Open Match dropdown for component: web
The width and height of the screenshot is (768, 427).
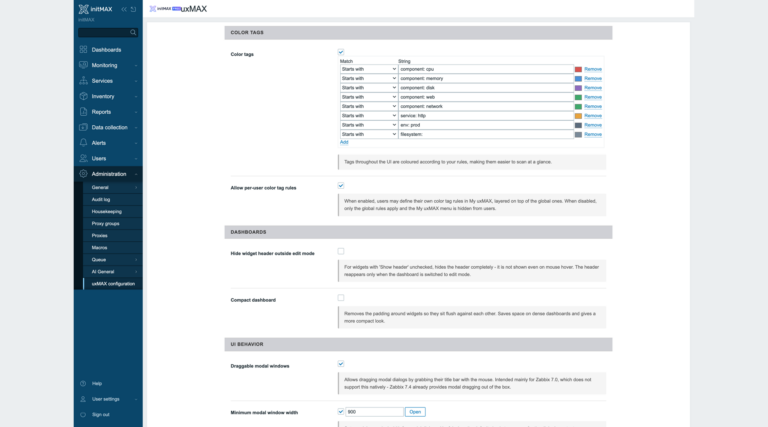[x=369, y=97]
